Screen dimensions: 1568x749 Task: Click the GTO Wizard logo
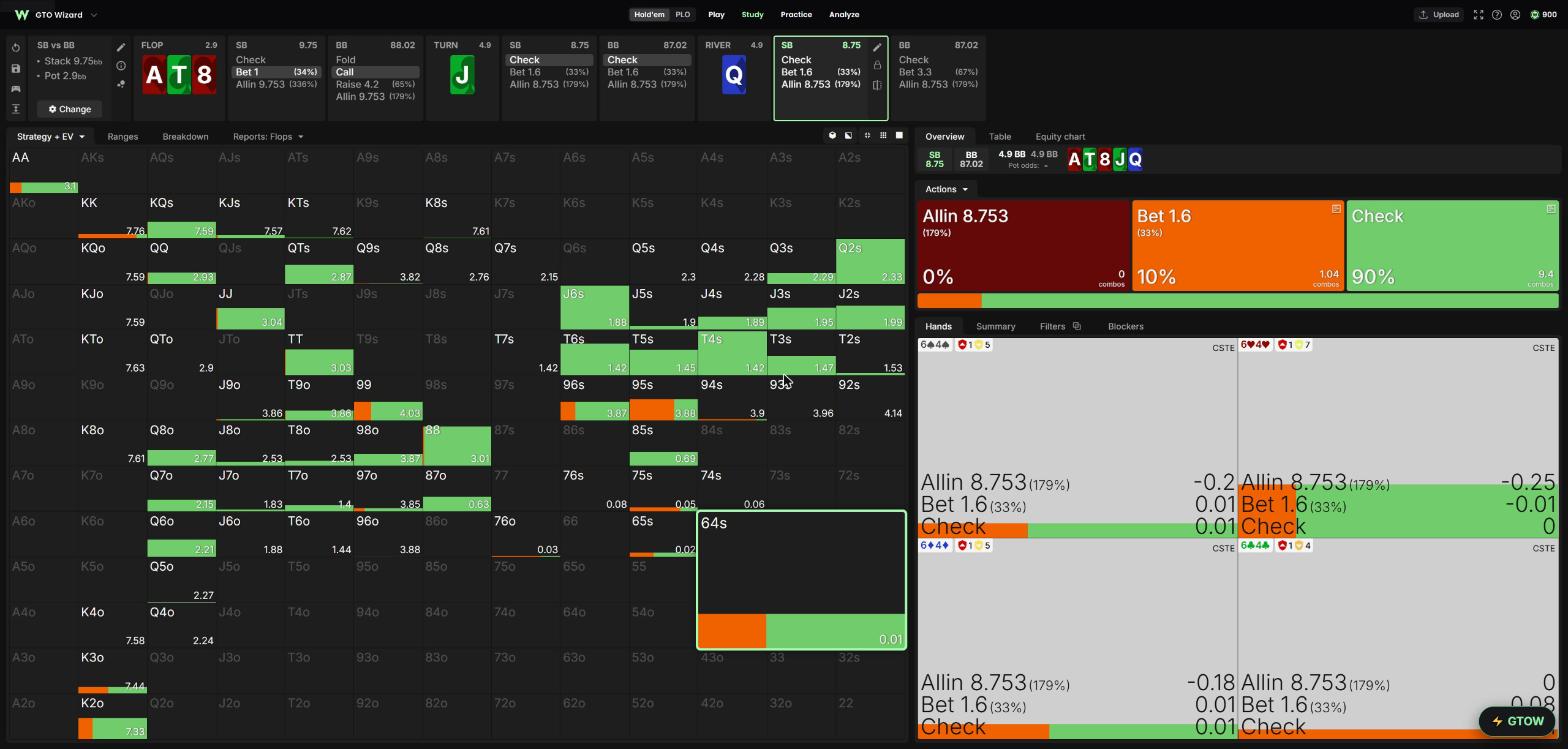pyautogui.click(x=22, y=15)
